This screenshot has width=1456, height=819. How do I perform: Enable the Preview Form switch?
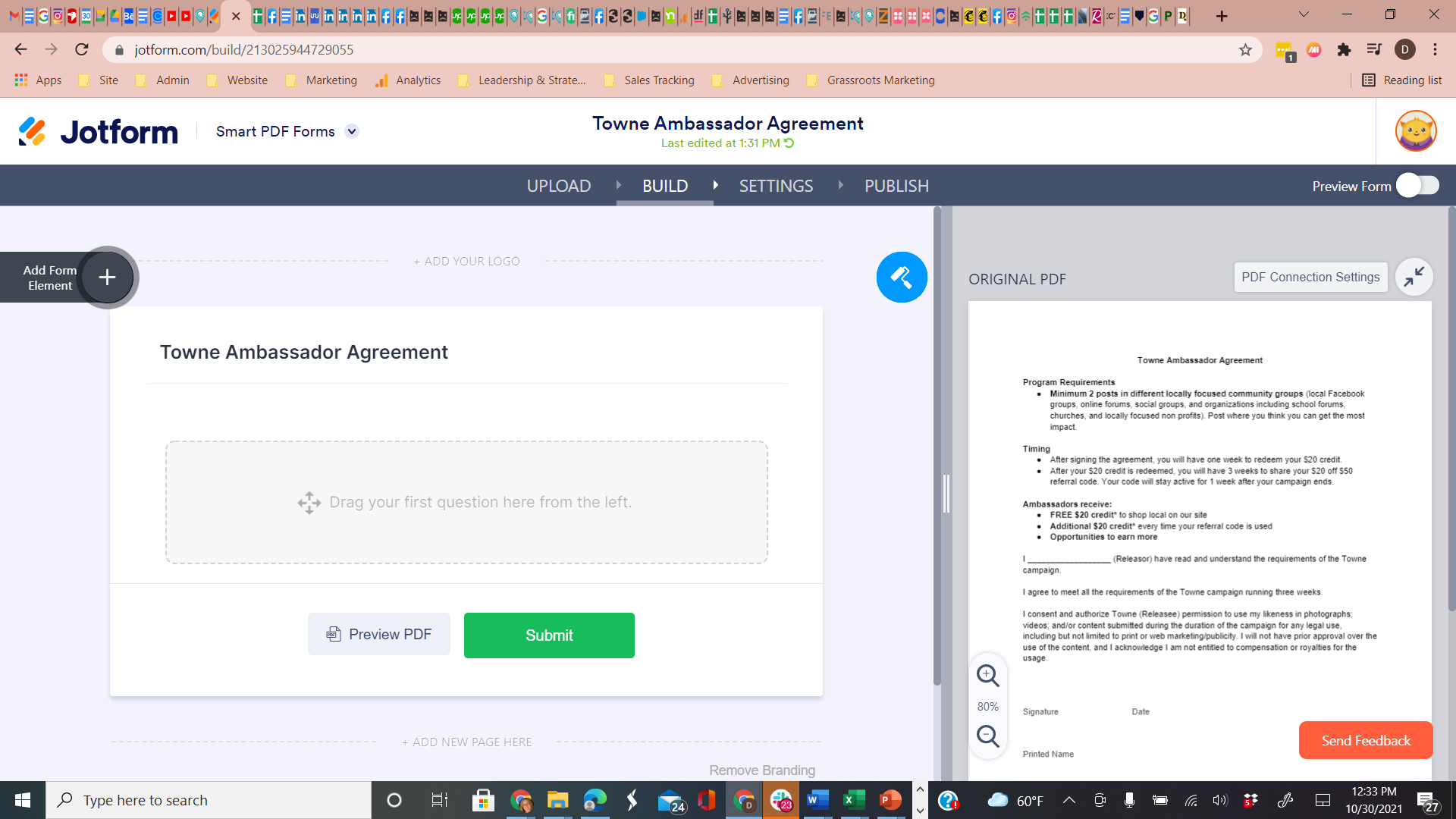(x=1417, y=185)
